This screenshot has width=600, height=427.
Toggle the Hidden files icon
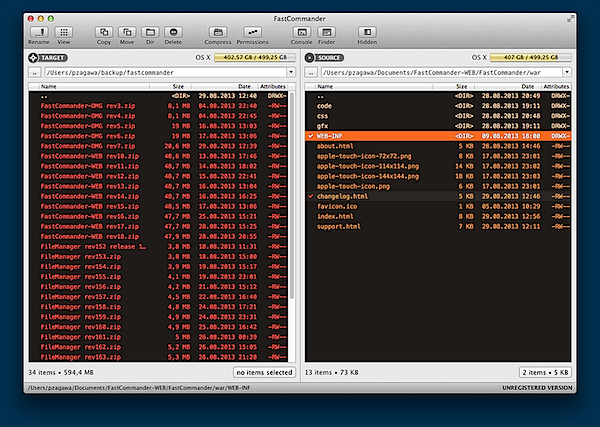367,32
